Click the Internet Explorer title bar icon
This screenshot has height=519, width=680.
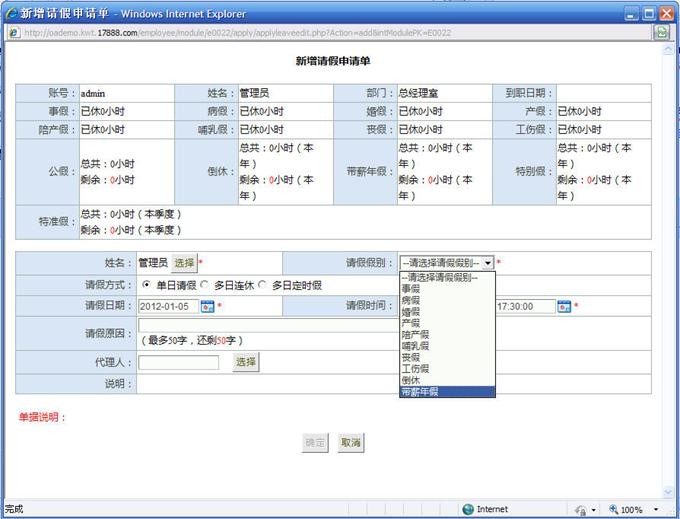(11, 13)
